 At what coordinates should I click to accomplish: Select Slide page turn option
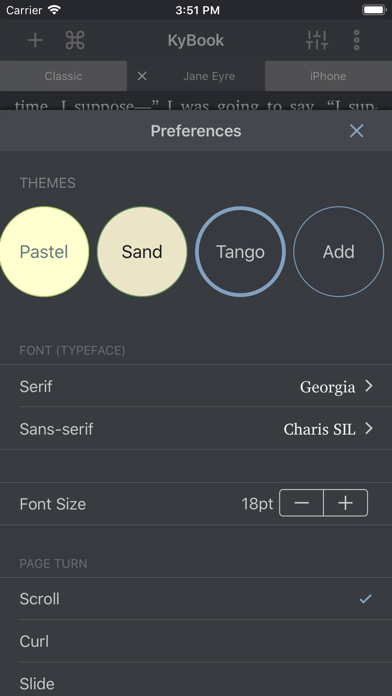pyautogui.click(x=196, y=680)
